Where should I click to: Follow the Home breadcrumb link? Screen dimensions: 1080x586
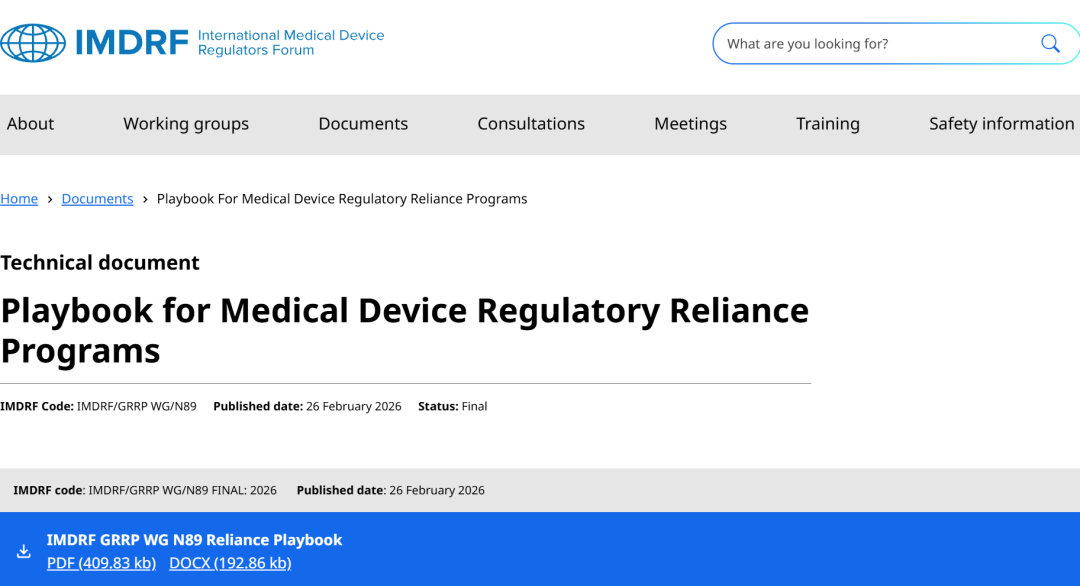pos(19,199)
